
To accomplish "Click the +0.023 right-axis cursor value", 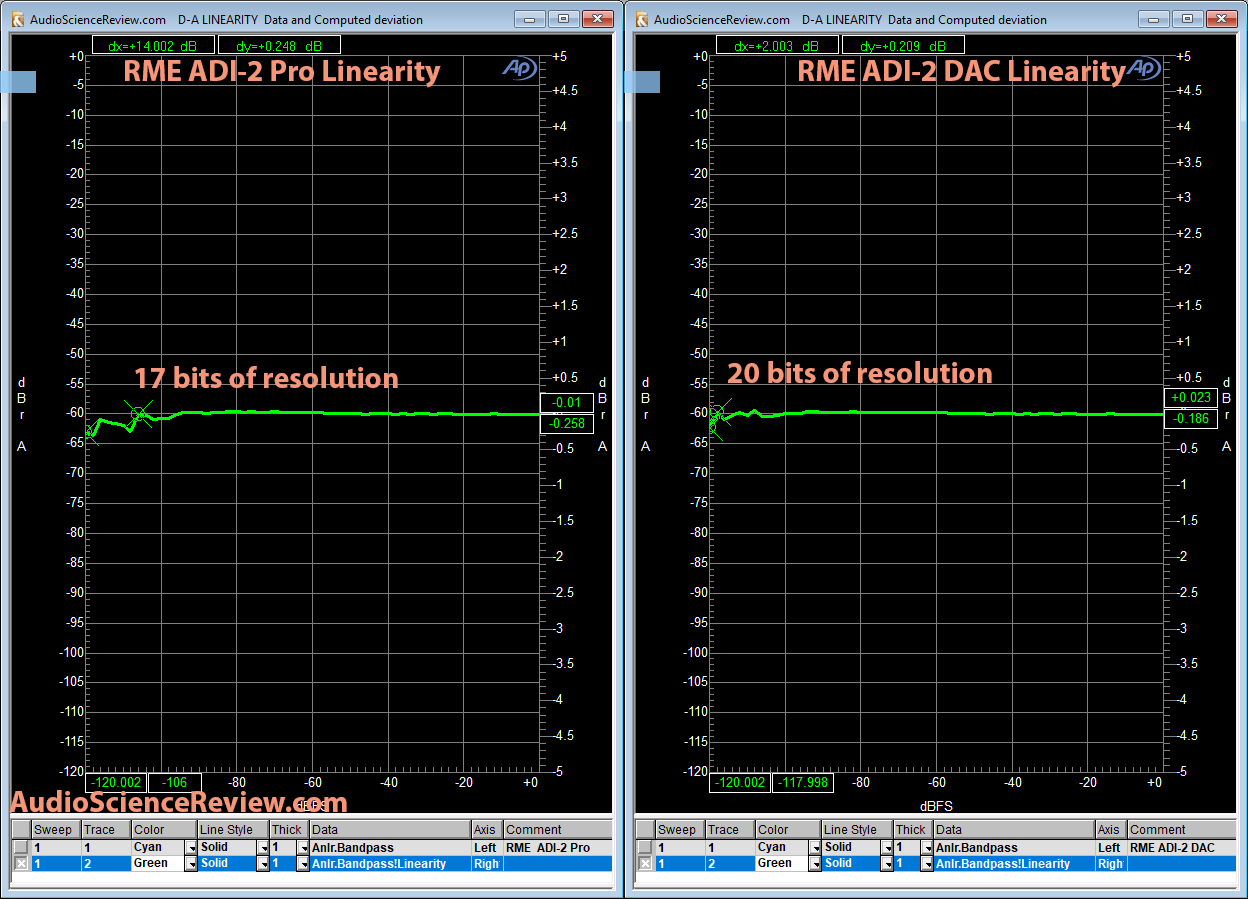I will pos(1191,397).
